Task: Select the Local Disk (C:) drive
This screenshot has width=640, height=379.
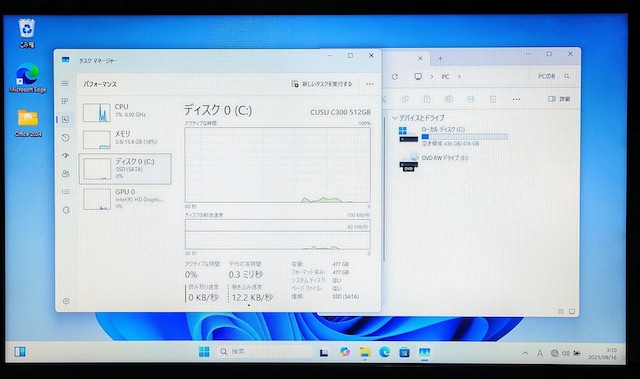Action: tap(453, 136)
